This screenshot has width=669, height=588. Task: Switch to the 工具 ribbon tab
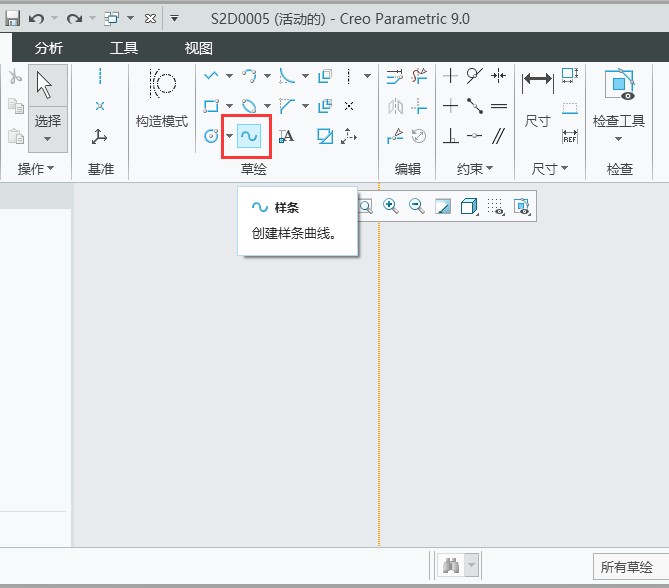tap(124, 48)
